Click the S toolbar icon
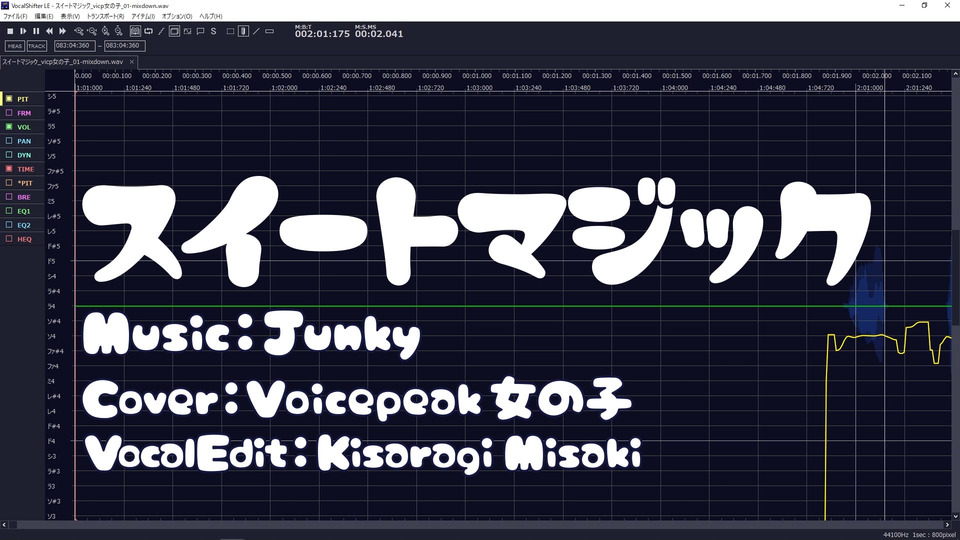 point(214,31)
